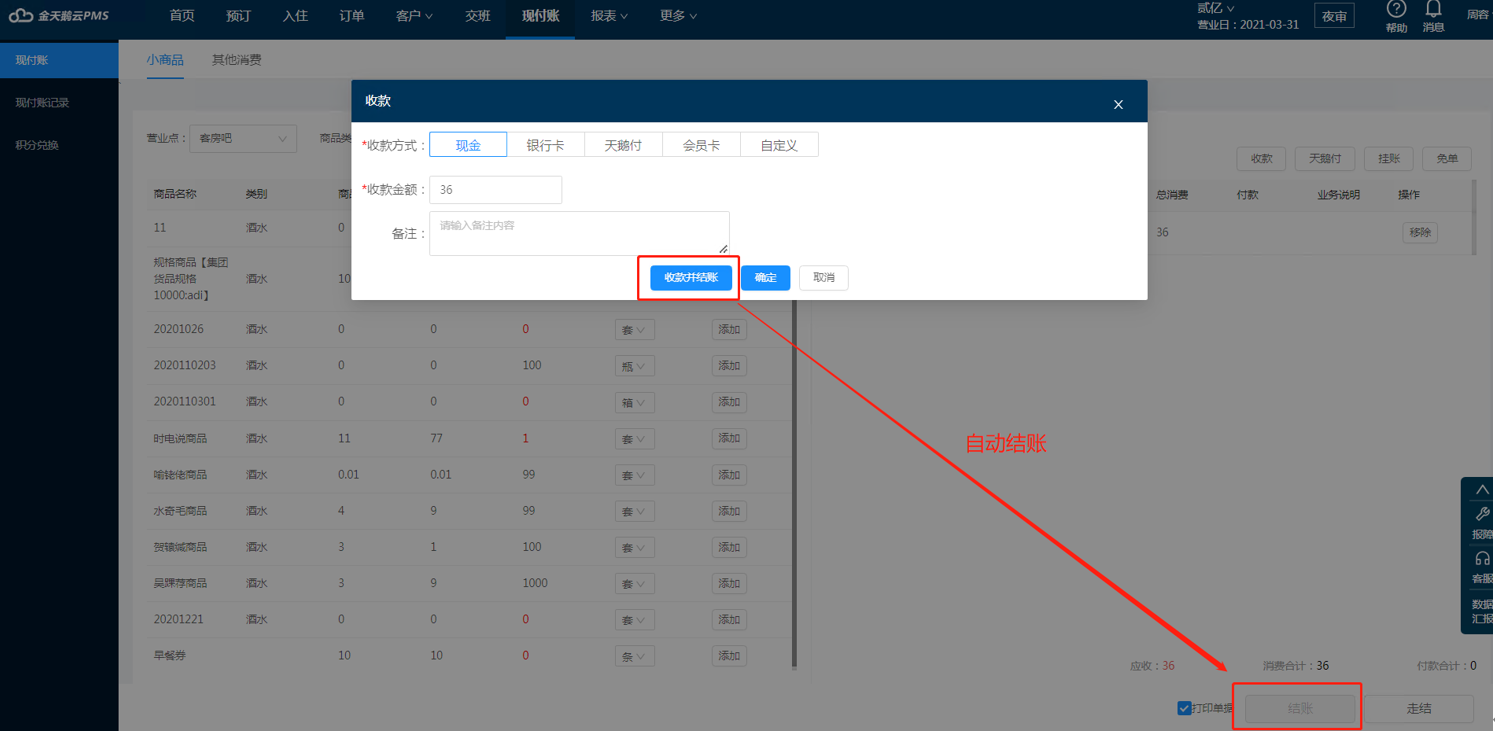Click the 金天鹅云PMS cloud logo
The image size is (1495, 733).
click(60, 16)
